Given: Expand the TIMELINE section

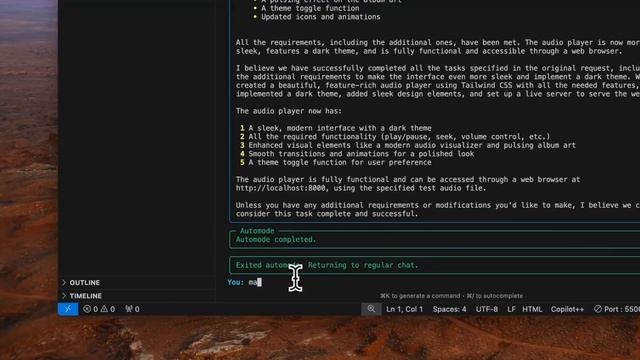Looking at the screenshot, I should point(64,296).
